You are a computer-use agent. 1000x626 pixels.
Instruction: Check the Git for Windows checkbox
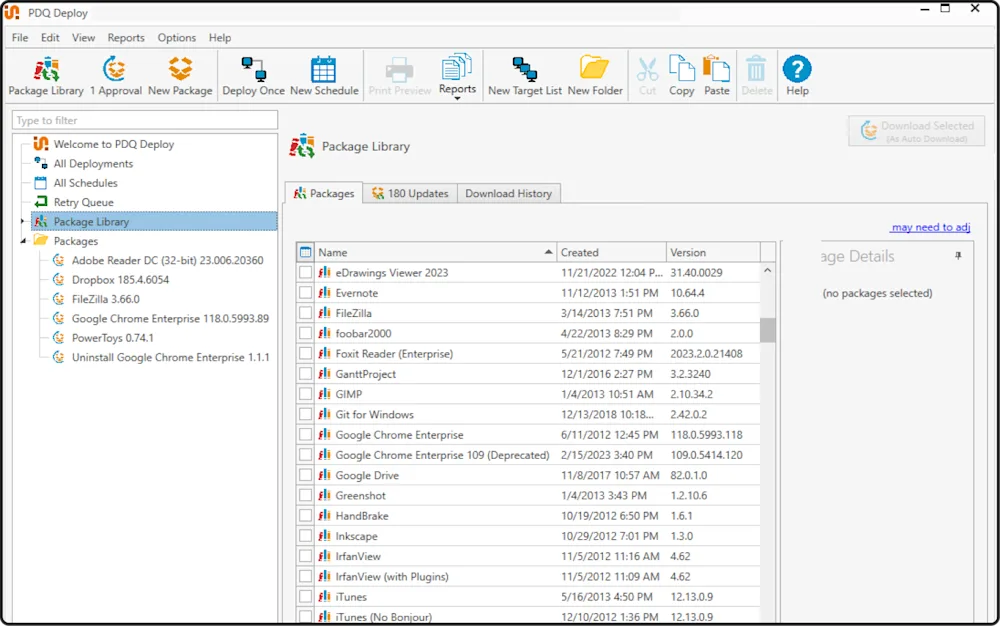pyautogui.click(x=305, y=414)
